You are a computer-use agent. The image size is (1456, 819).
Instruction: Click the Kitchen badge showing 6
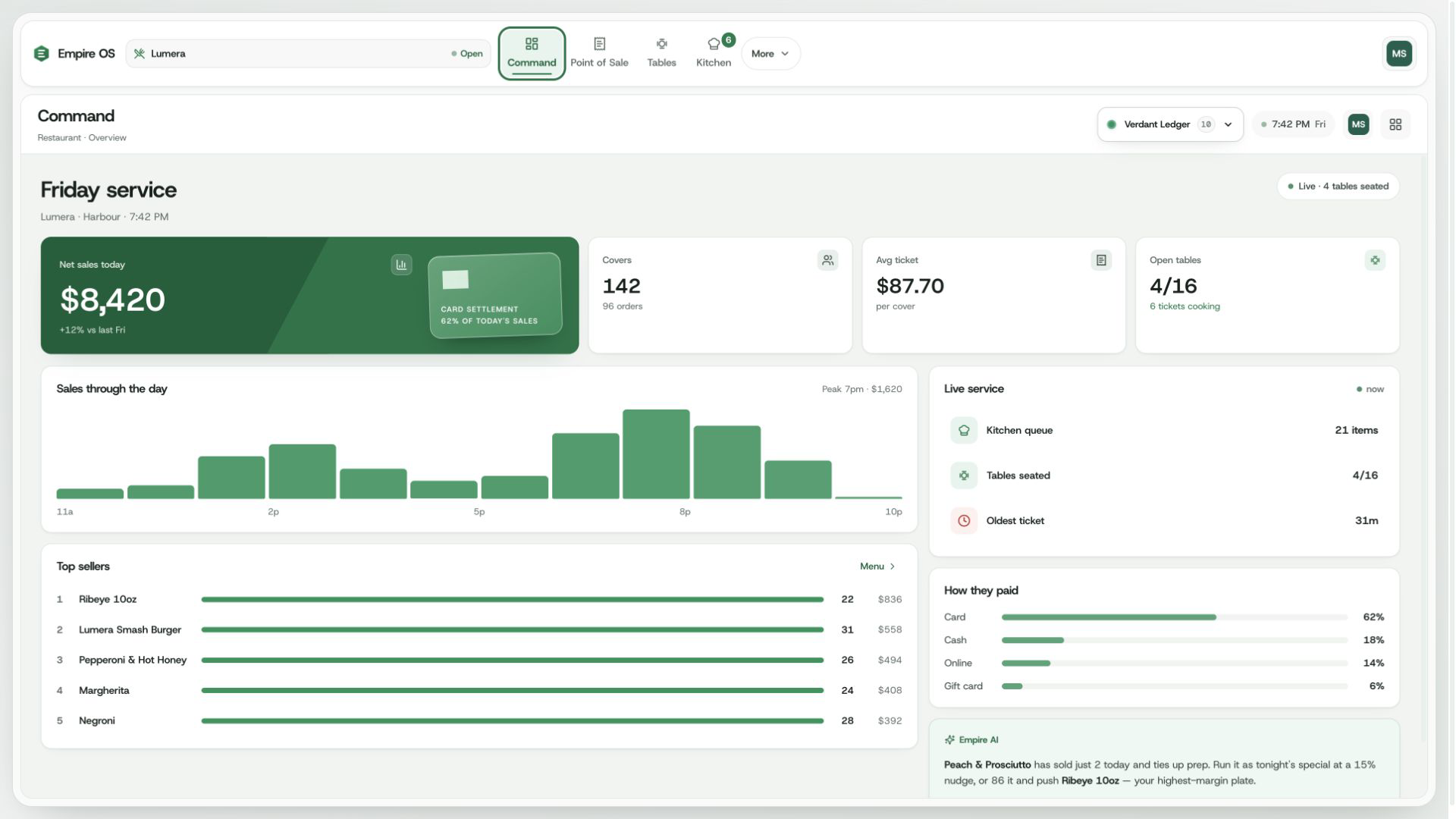point(728,39)
